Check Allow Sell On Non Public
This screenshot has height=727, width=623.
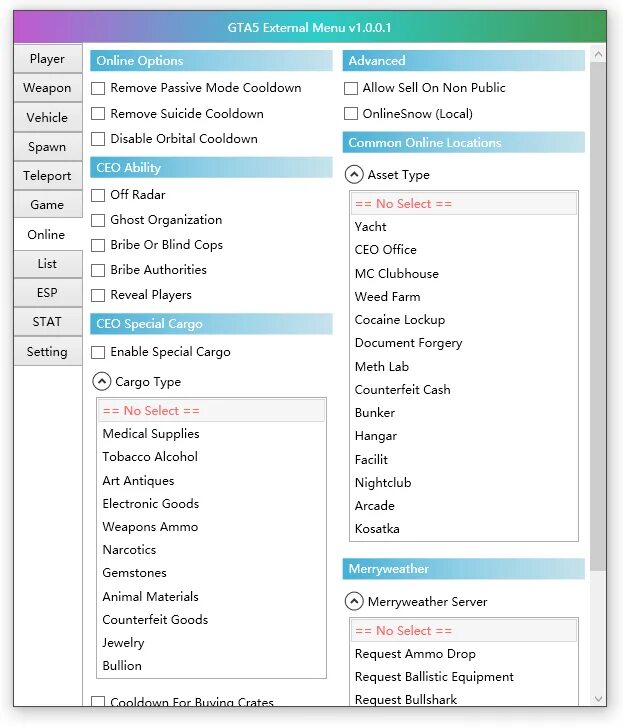(x=351, y=88)
